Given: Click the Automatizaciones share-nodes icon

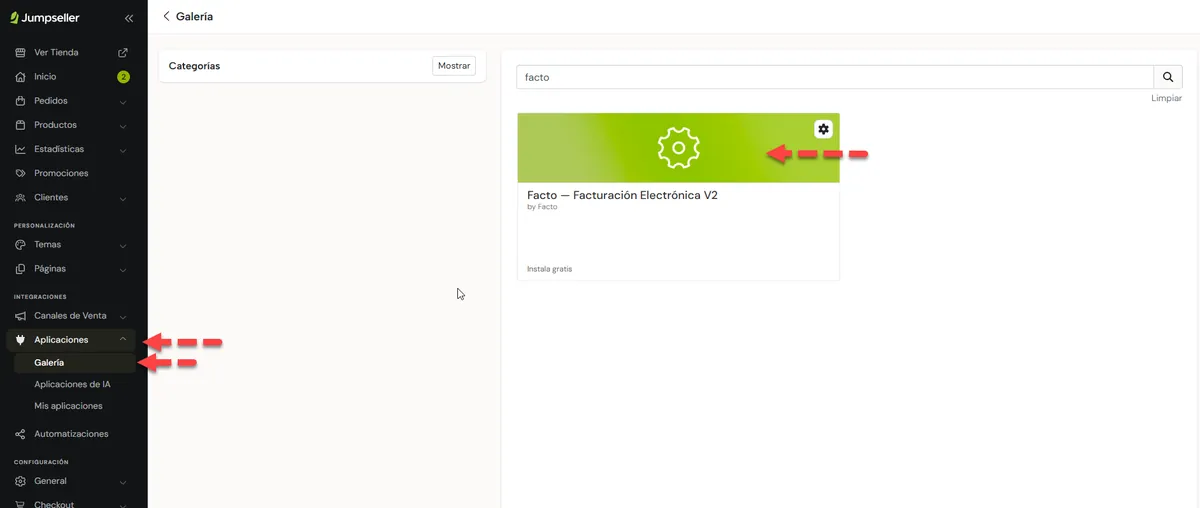Looking at the screenshot, I should tap(20, 434).
